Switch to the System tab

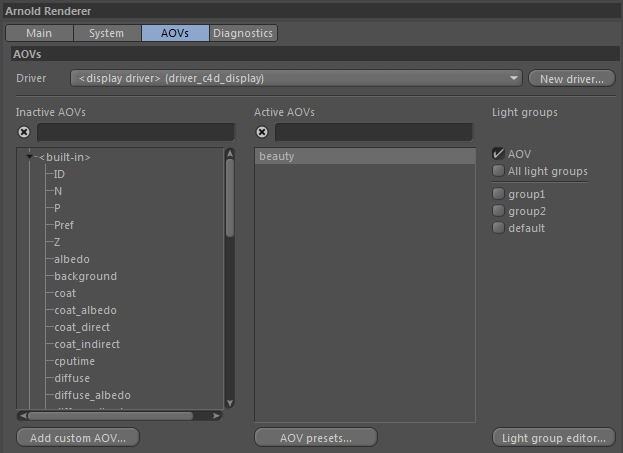(106, 33)
